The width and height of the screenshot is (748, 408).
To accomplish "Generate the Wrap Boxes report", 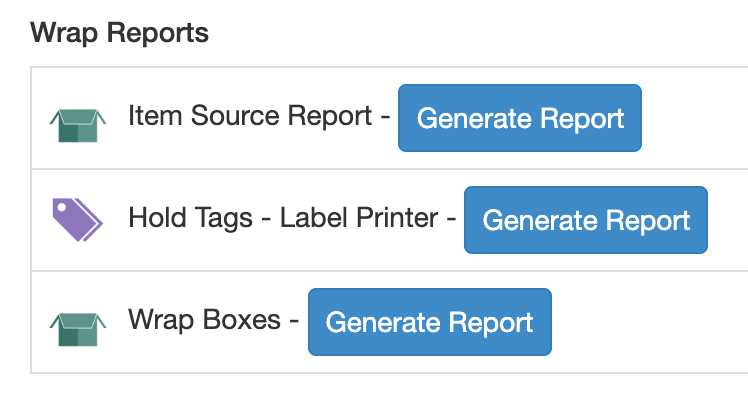I will 430,322.
